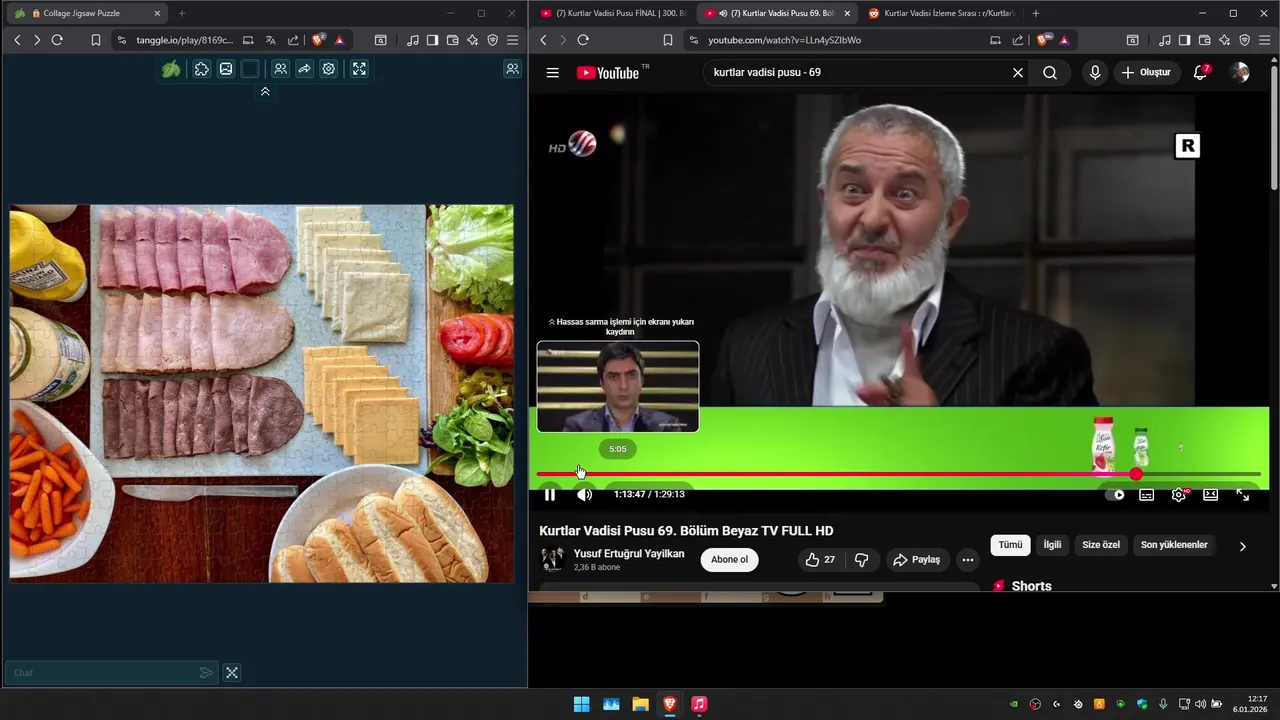Open the YouTube hamburger guide menu
This screenshot has width=1280, height=720.
point(552,72)
